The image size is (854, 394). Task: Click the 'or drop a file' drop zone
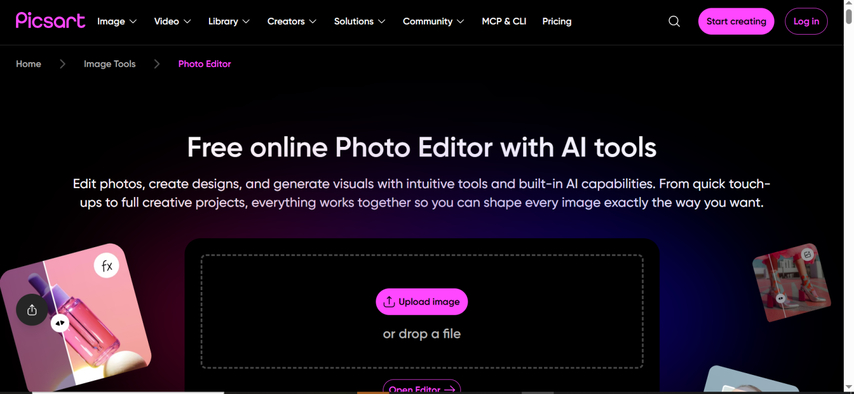click(x=422, y=312)
